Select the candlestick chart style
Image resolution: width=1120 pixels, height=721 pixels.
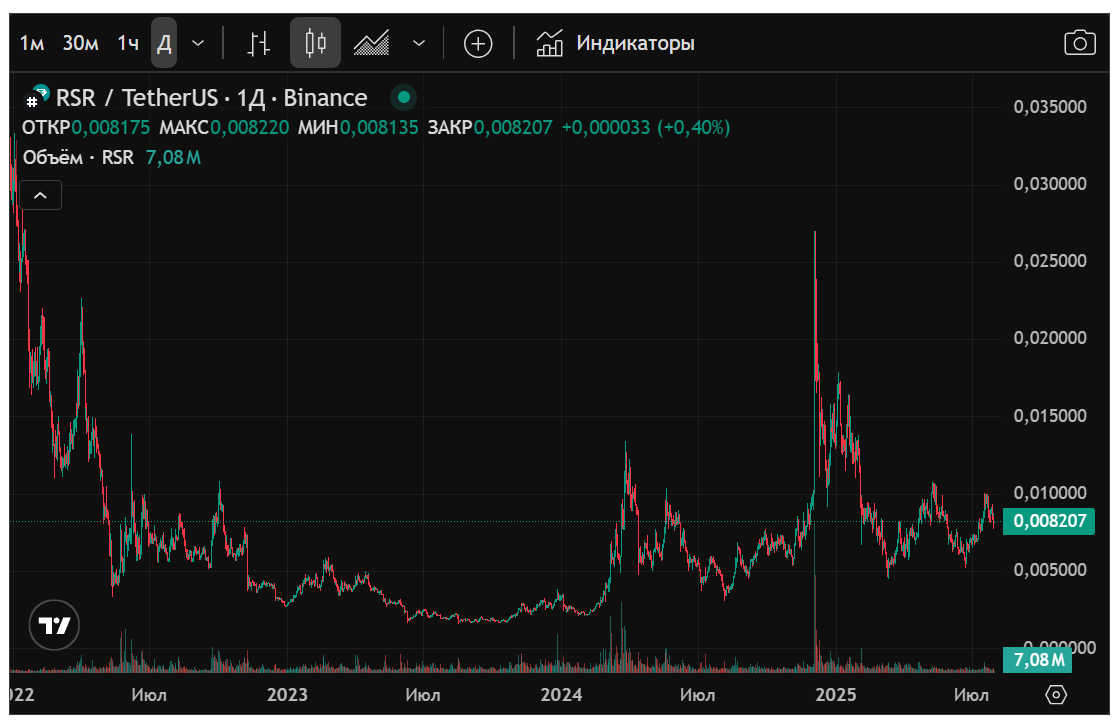(x=315, y=44)
